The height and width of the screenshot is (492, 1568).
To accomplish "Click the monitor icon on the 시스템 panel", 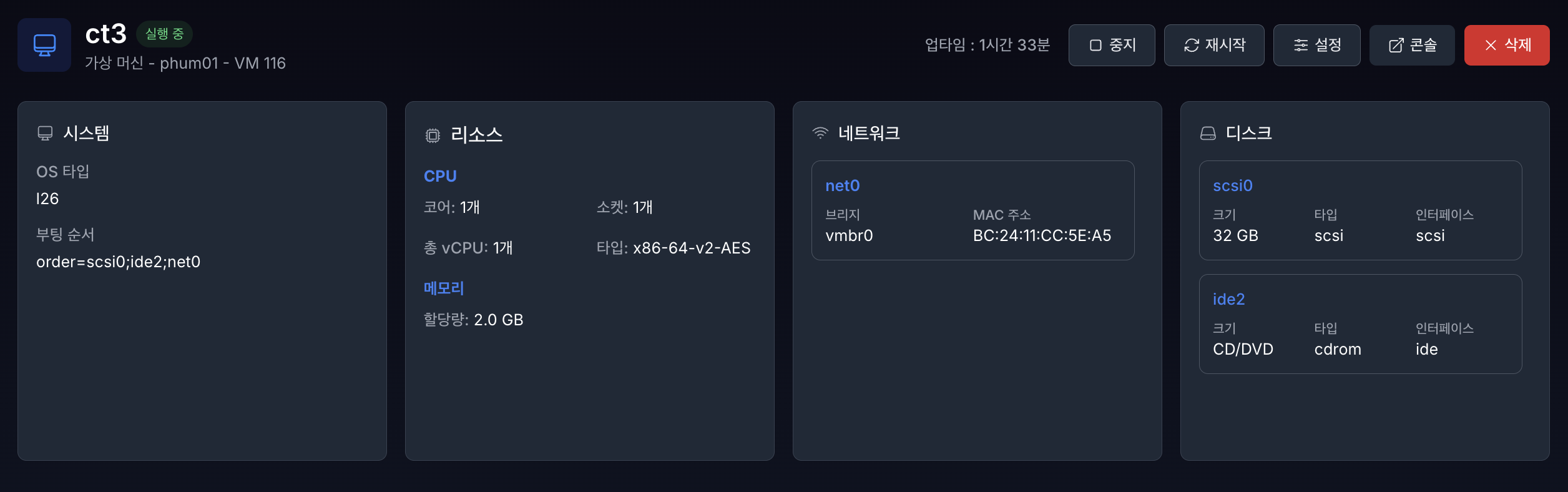I will tap(45, 132).
